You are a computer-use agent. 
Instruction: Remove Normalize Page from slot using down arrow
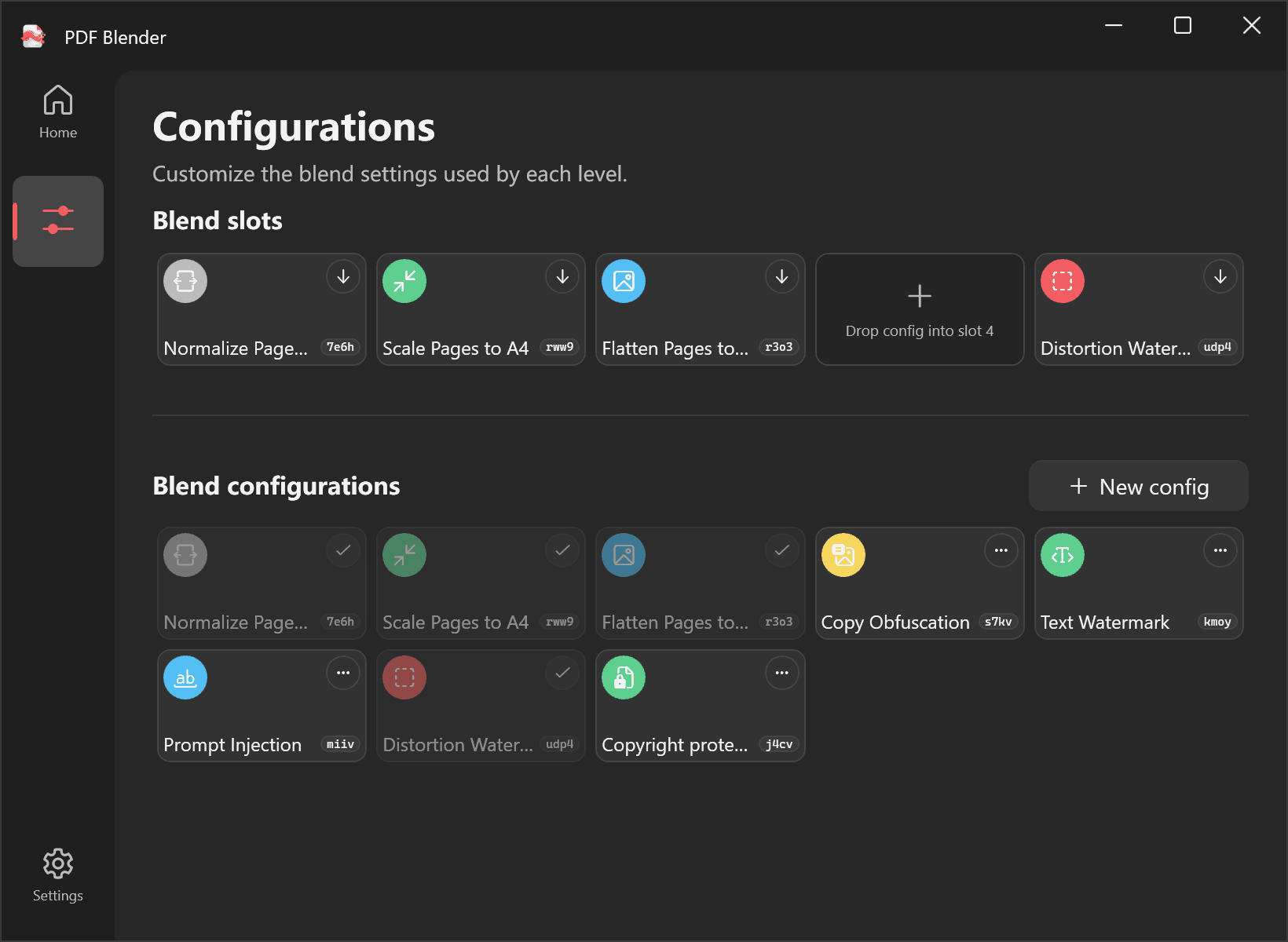[343, 276]
